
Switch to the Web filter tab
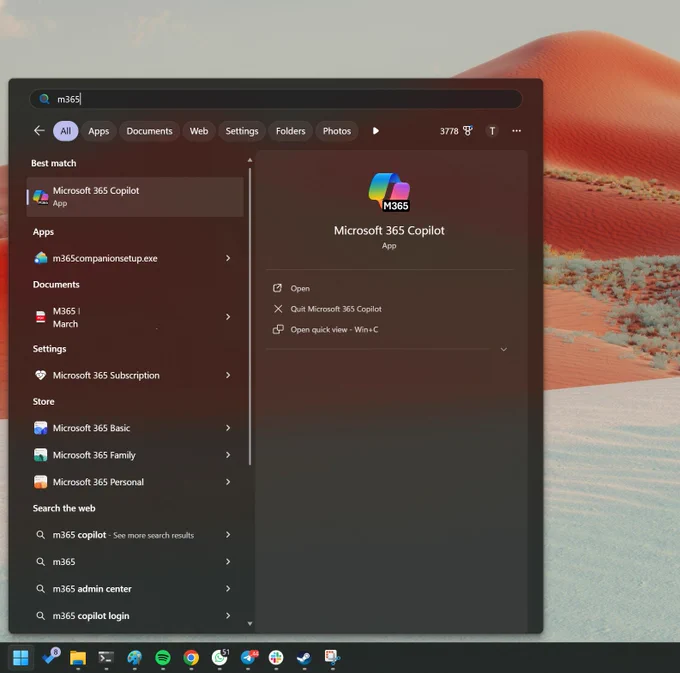pos(199,131)
